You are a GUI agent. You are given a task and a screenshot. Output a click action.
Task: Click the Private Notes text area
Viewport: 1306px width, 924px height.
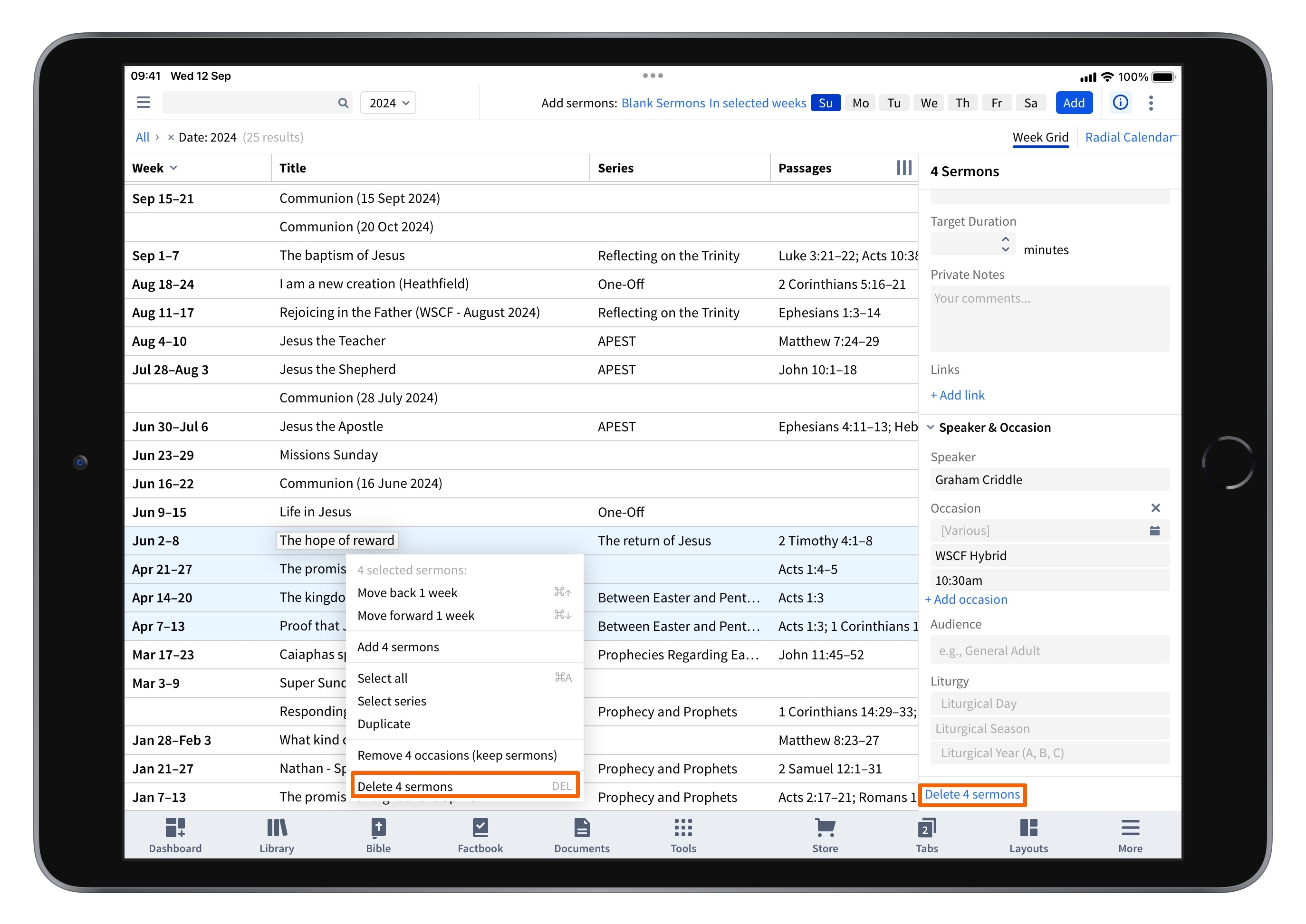click(1050, 319)
